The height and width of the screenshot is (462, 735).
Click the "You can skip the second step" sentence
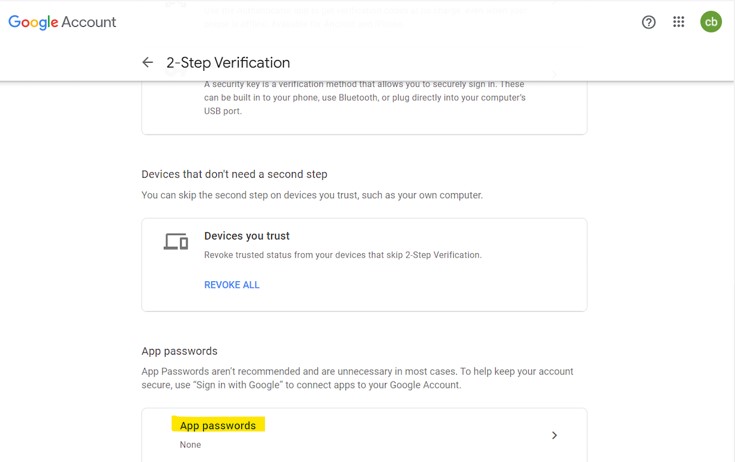[312, 195]
